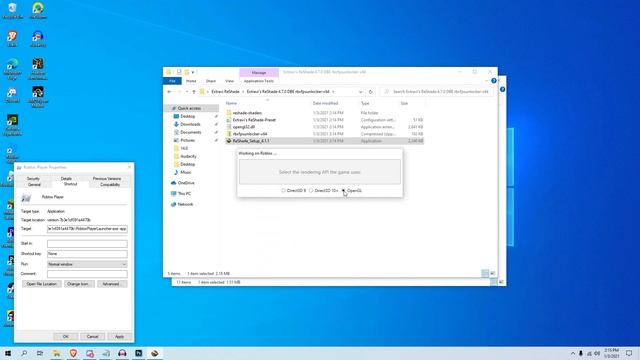Switch to Security tab in Properties
The image size is (640, 360).
(33, 179)
